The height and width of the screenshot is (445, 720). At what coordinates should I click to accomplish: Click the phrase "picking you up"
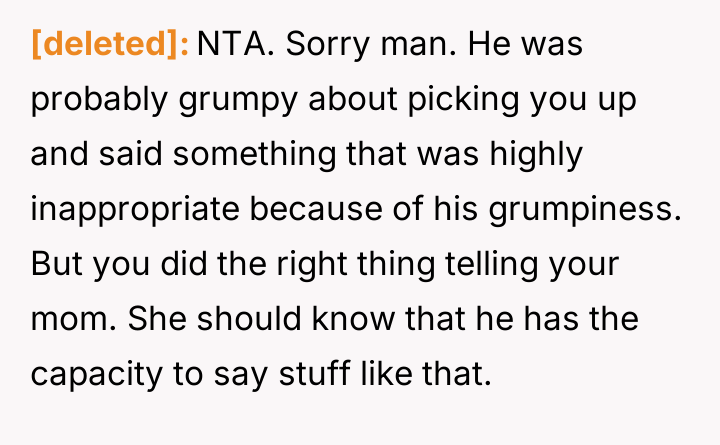[533, 101]
